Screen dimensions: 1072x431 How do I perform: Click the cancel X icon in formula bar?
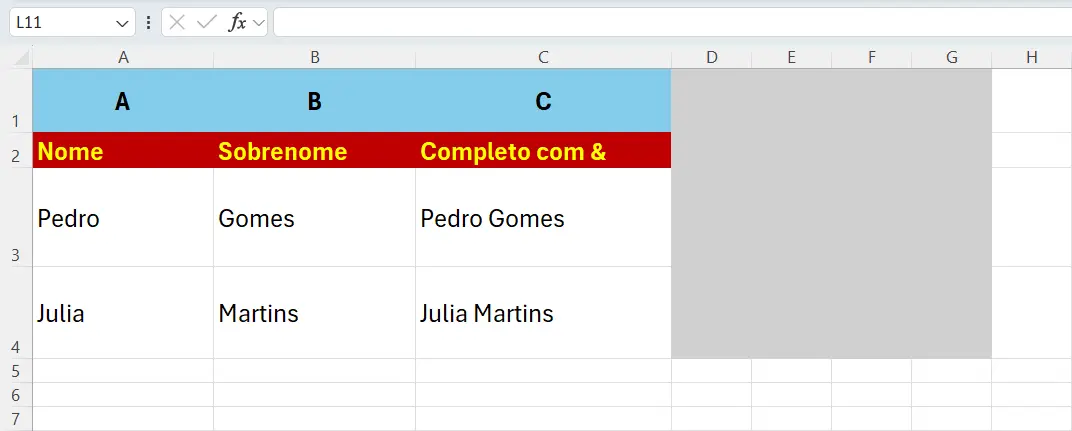[x=177, y=22]
